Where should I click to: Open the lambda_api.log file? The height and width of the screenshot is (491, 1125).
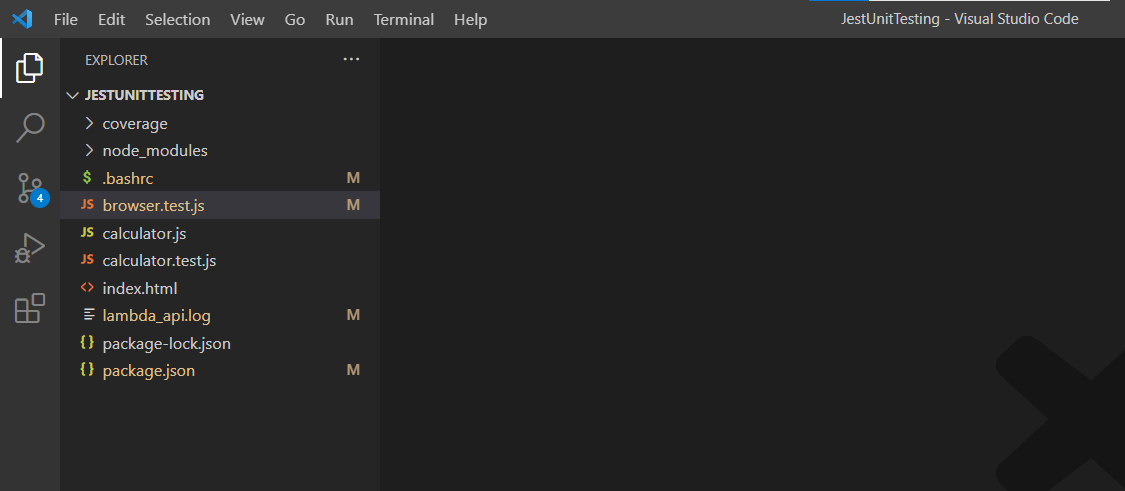coord(156,316)
